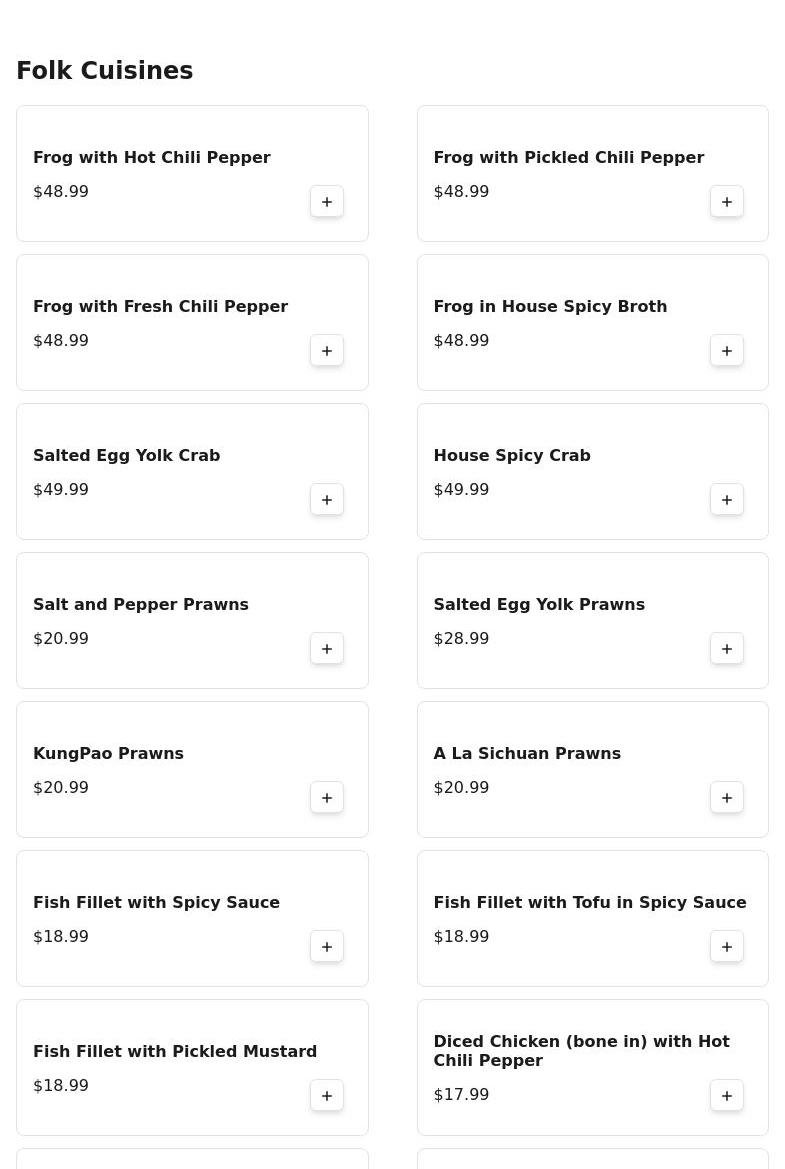Add Fish Fillet with Pickled Mustard

tap(327, 1096)
